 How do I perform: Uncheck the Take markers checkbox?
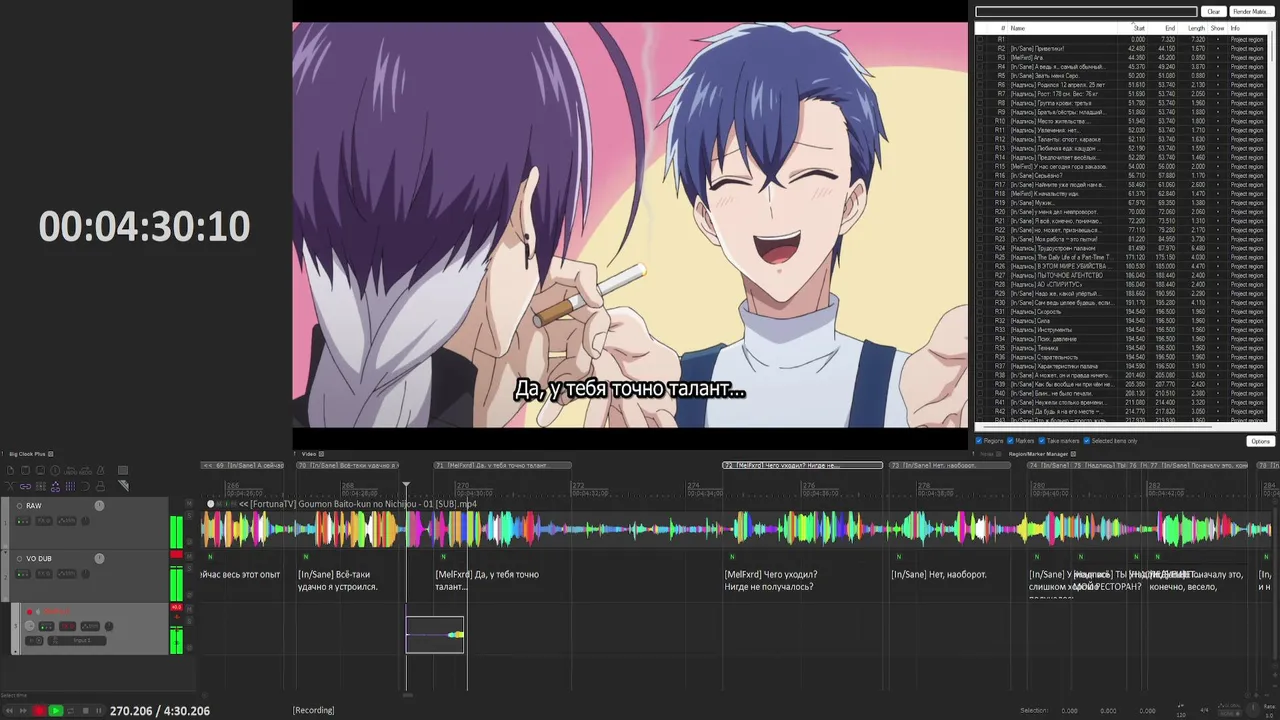1042,441
